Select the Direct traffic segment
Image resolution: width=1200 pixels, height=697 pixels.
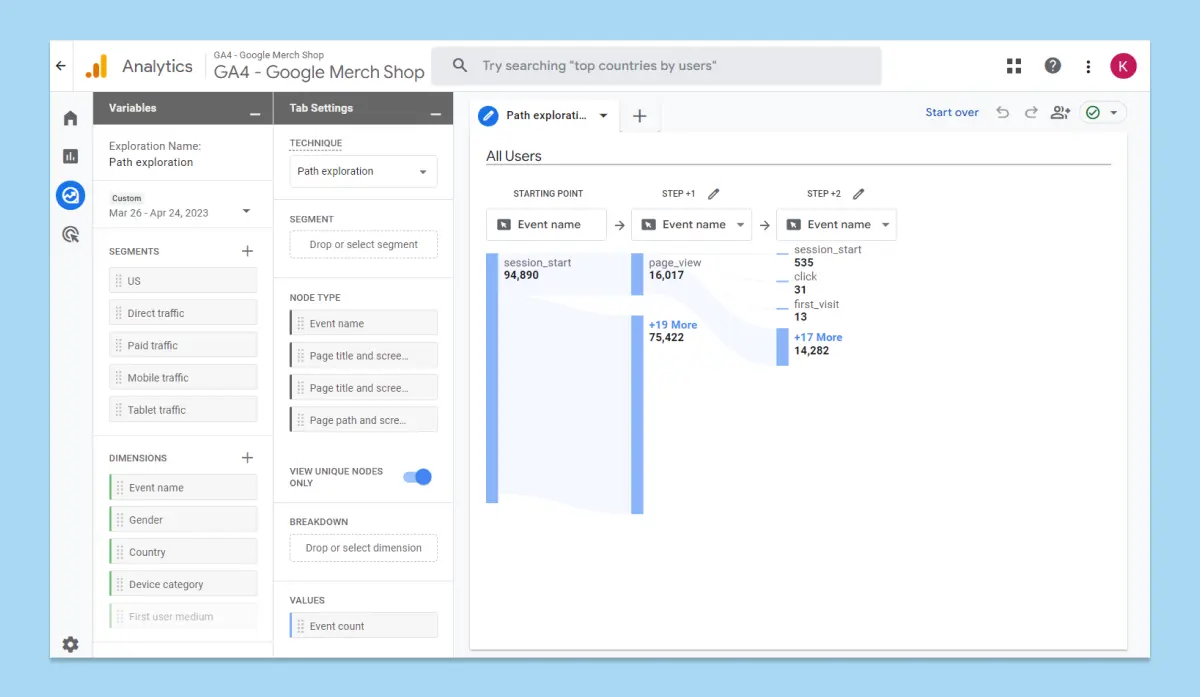coord(183,313)
